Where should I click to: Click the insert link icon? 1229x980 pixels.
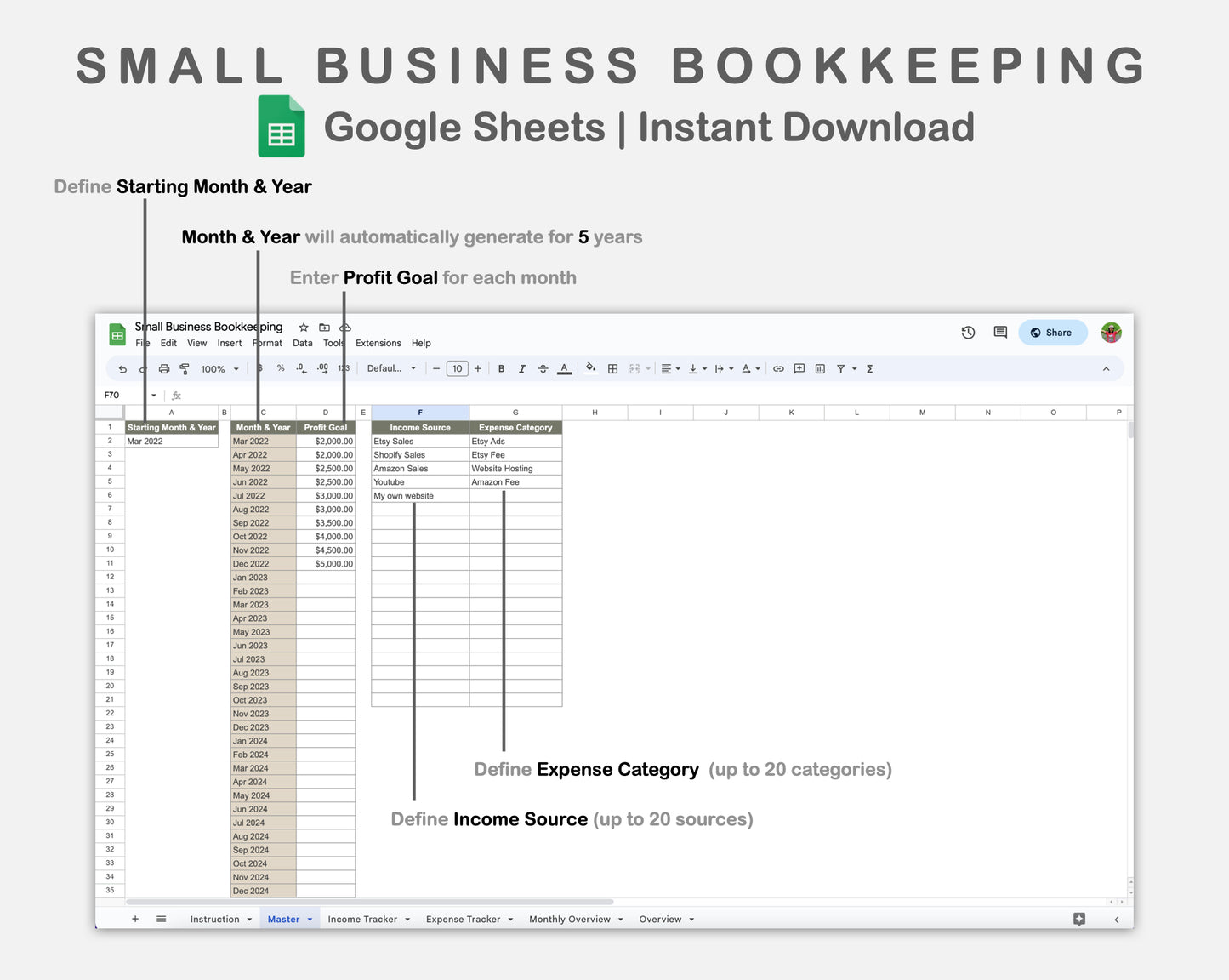pyautogui.click(x=777, y=368)
